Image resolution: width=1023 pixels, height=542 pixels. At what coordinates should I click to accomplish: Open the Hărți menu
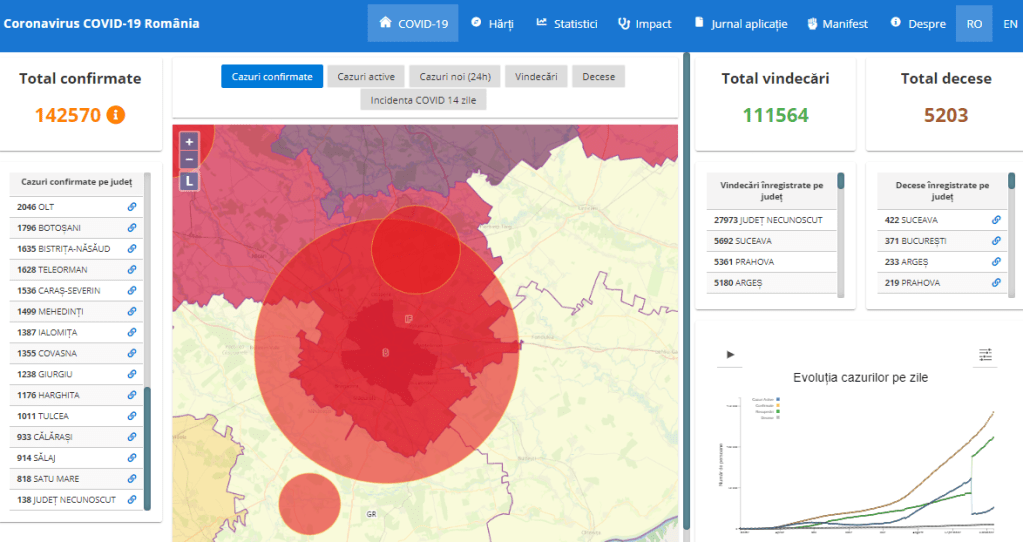pyautogui.click(x=492, y=23)
